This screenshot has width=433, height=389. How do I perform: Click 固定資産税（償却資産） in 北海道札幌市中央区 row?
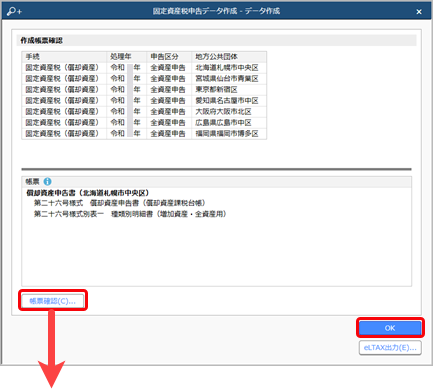pos(63,68)
